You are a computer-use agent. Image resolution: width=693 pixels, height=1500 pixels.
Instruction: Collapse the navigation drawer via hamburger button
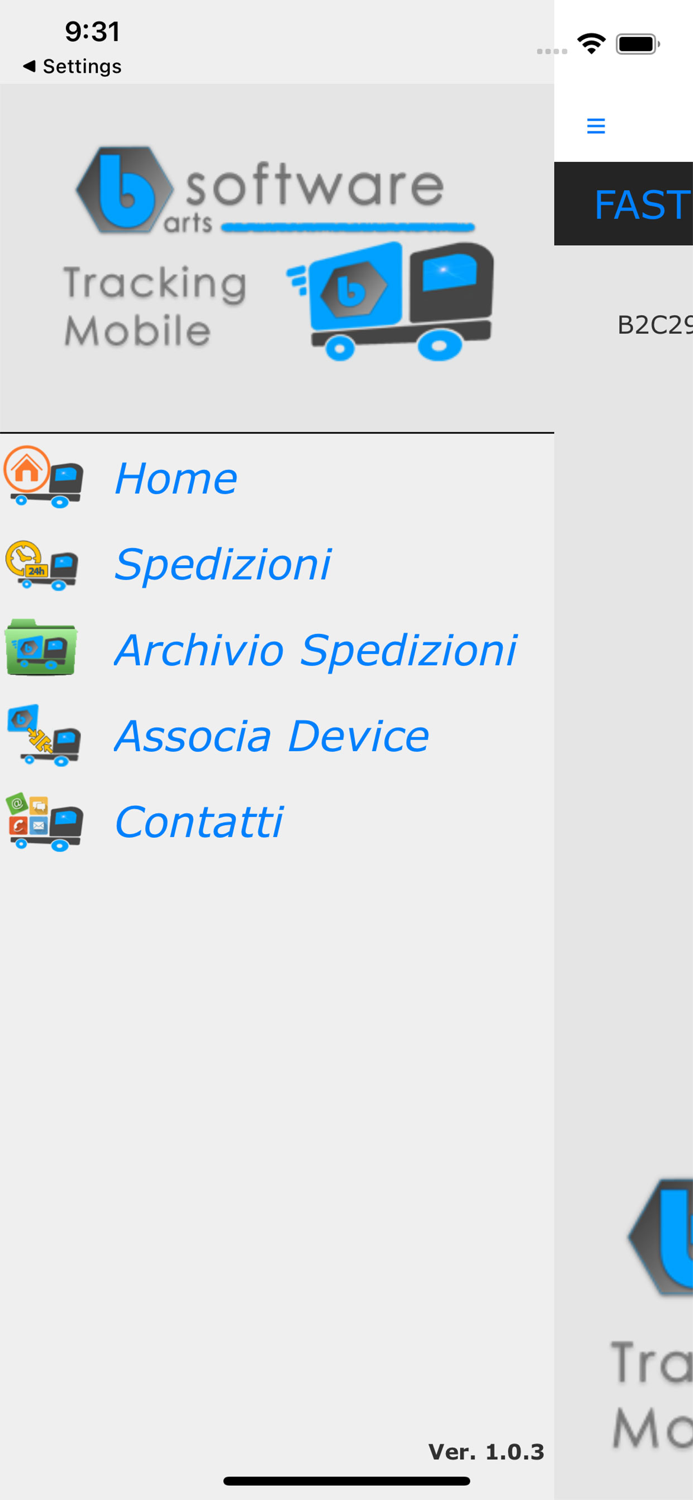coord(596,125)
